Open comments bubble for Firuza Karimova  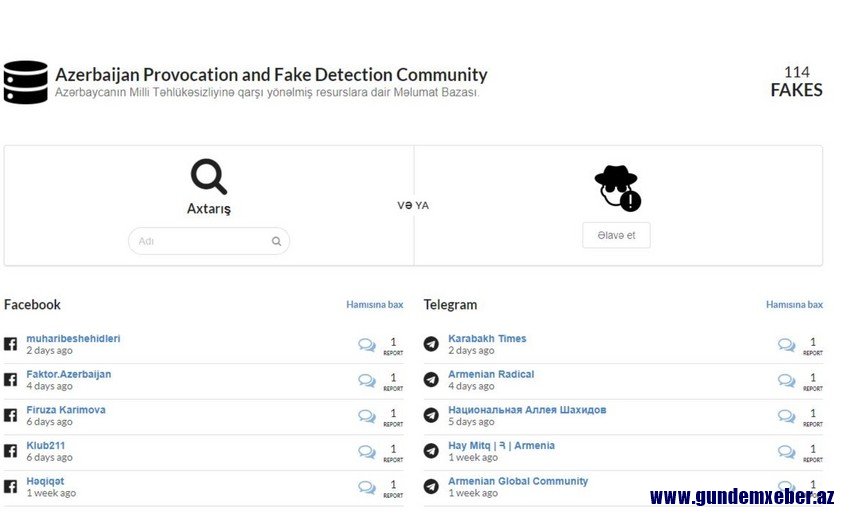(367, 416)
